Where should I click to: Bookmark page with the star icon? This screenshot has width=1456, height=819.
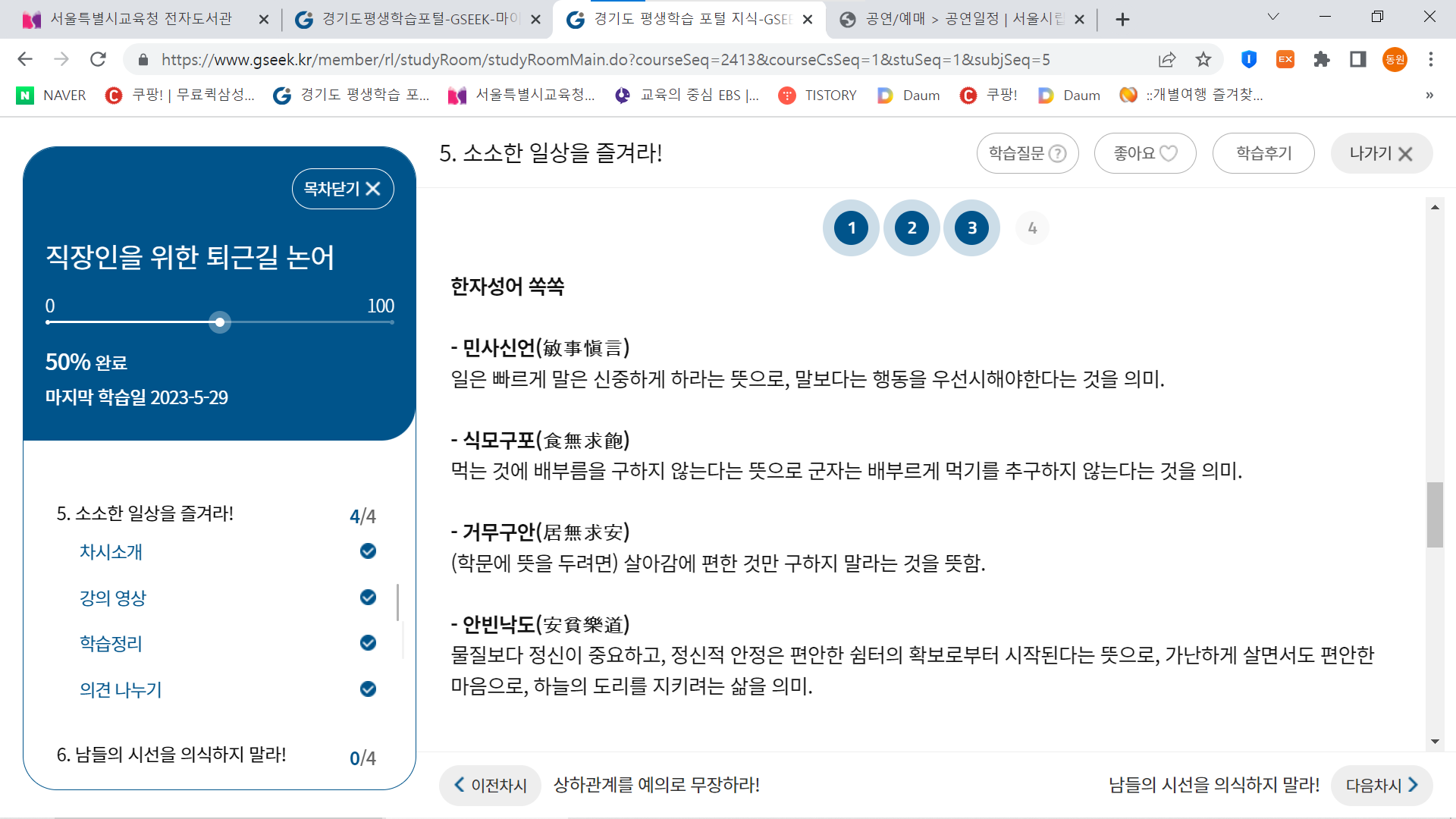click(x=1203, y=59)
